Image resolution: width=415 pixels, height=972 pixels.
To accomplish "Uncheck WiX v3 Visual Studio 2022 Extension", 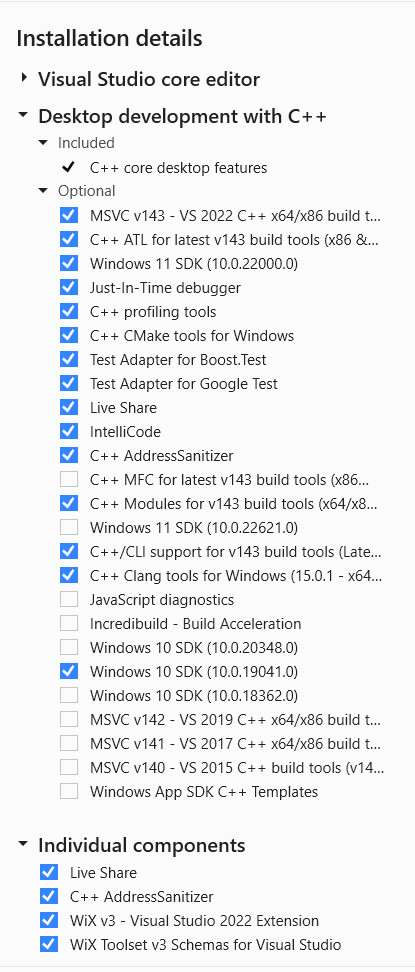I will pos(49,920).
